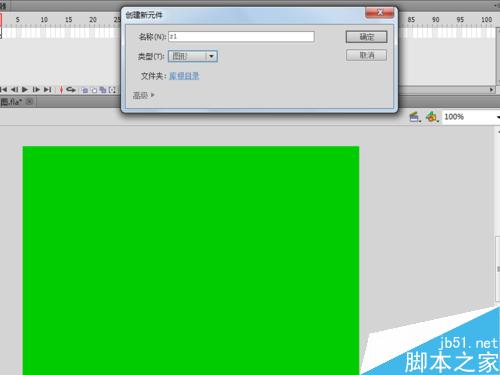
Task: Click the name input field in dialog
Action: (241, 36)
